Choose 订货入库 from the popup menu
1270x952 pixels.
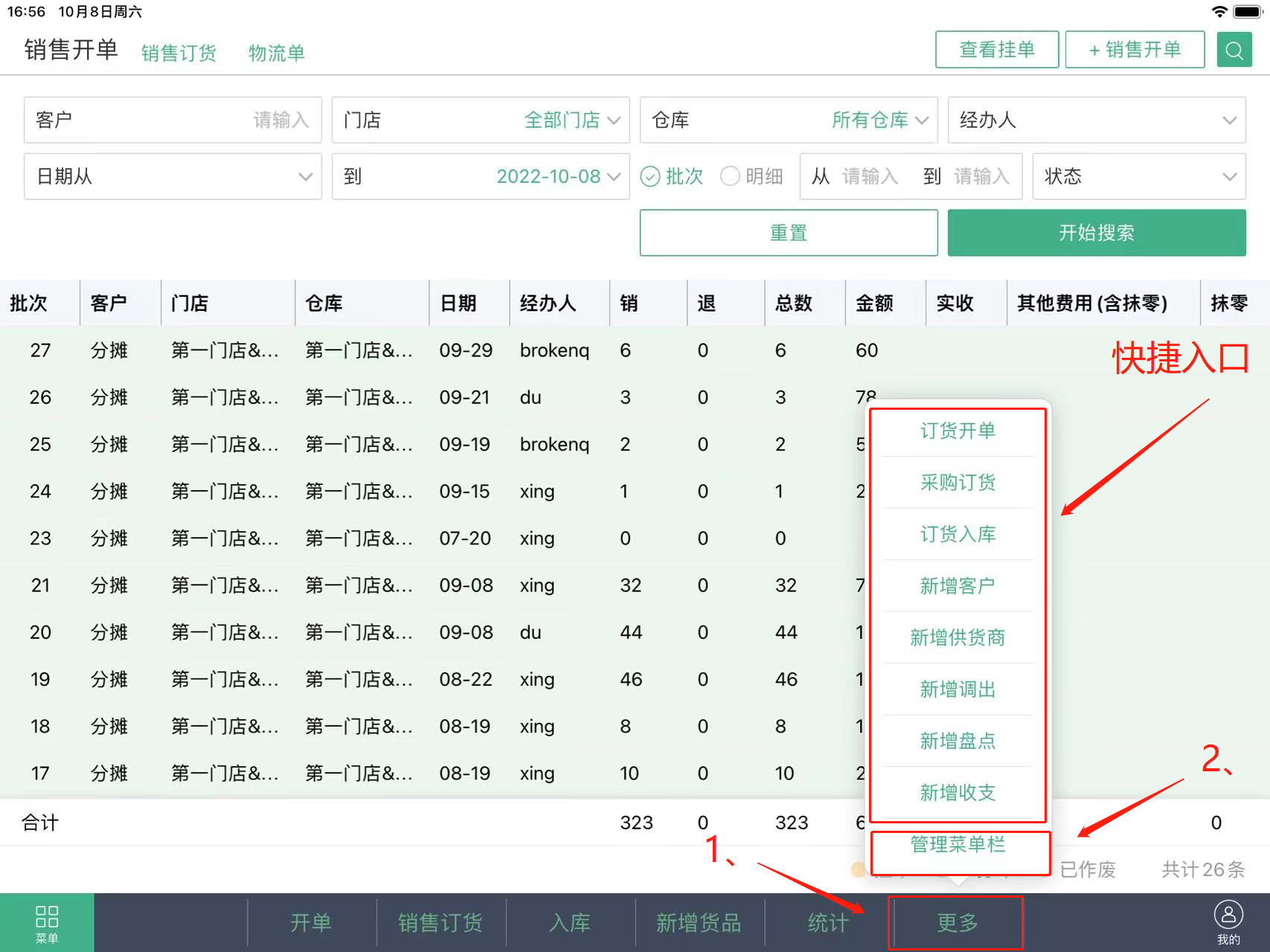click(x=958, y=534)
